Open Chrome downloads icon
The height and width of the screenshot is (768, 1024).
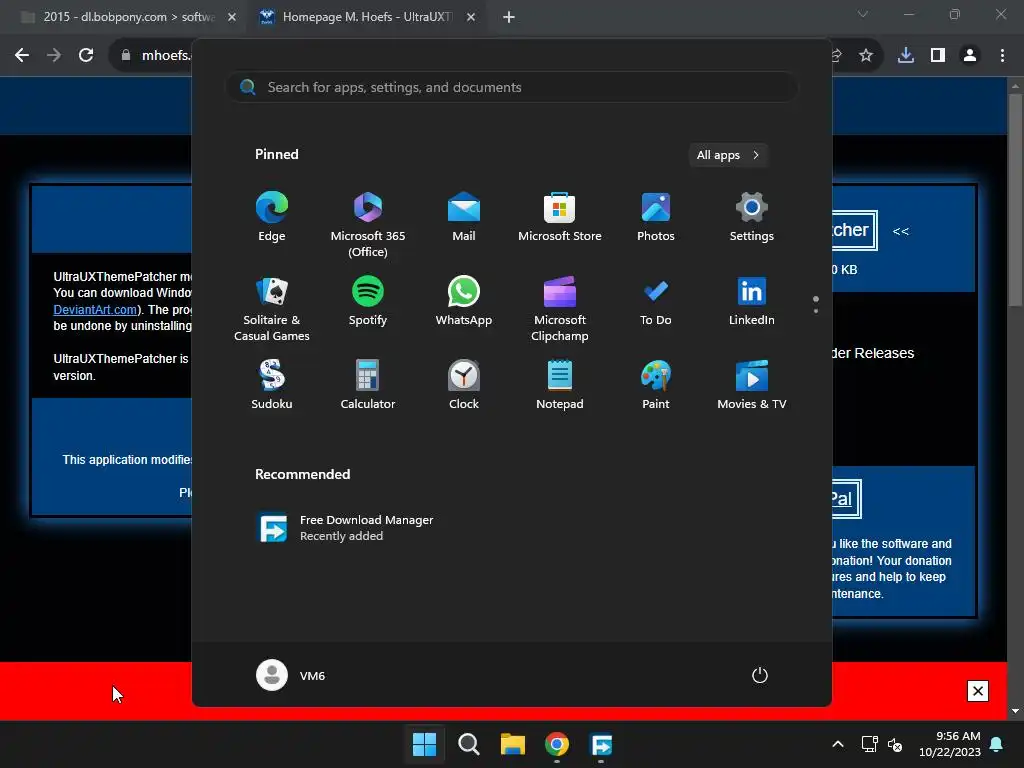(906, 56)
